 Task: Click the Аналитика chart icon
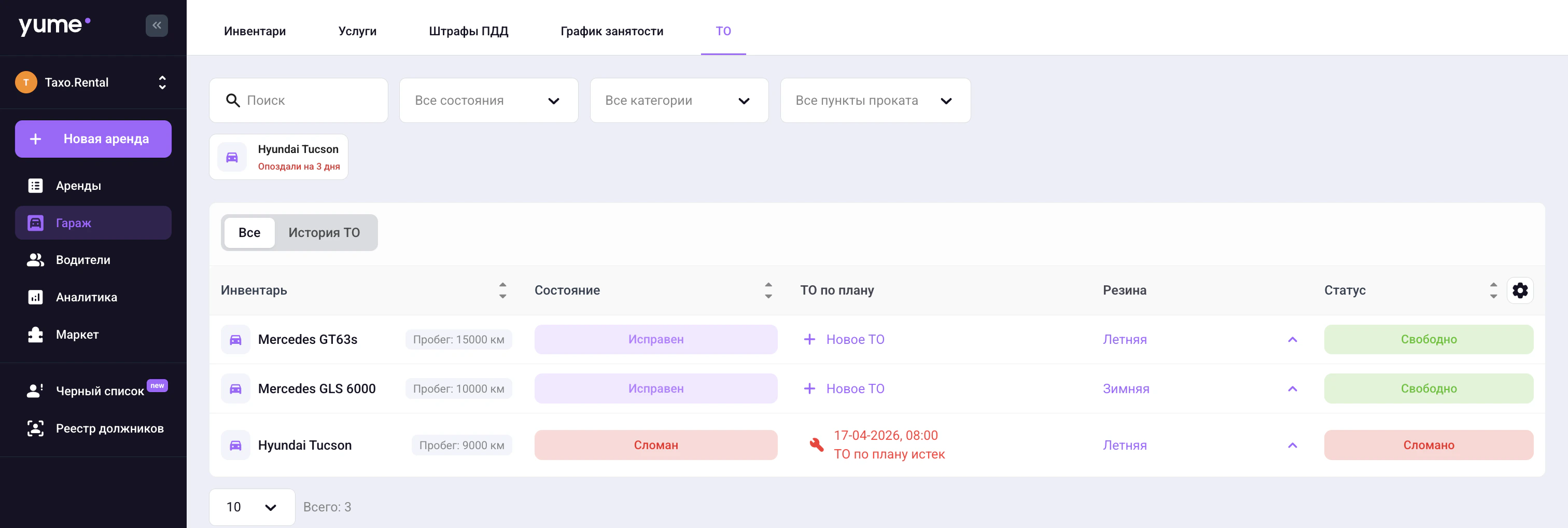pos(35,297)
